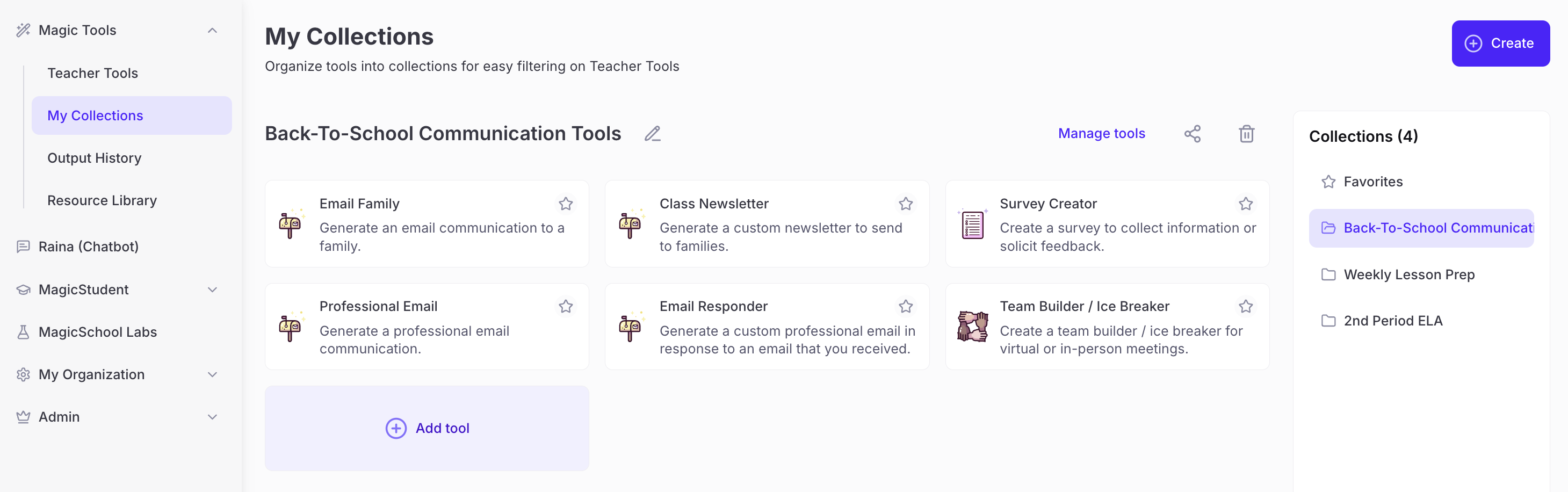Open the 2nd Period ELA collection
Screen dimensions: 1568x492
pos(1421,321)
